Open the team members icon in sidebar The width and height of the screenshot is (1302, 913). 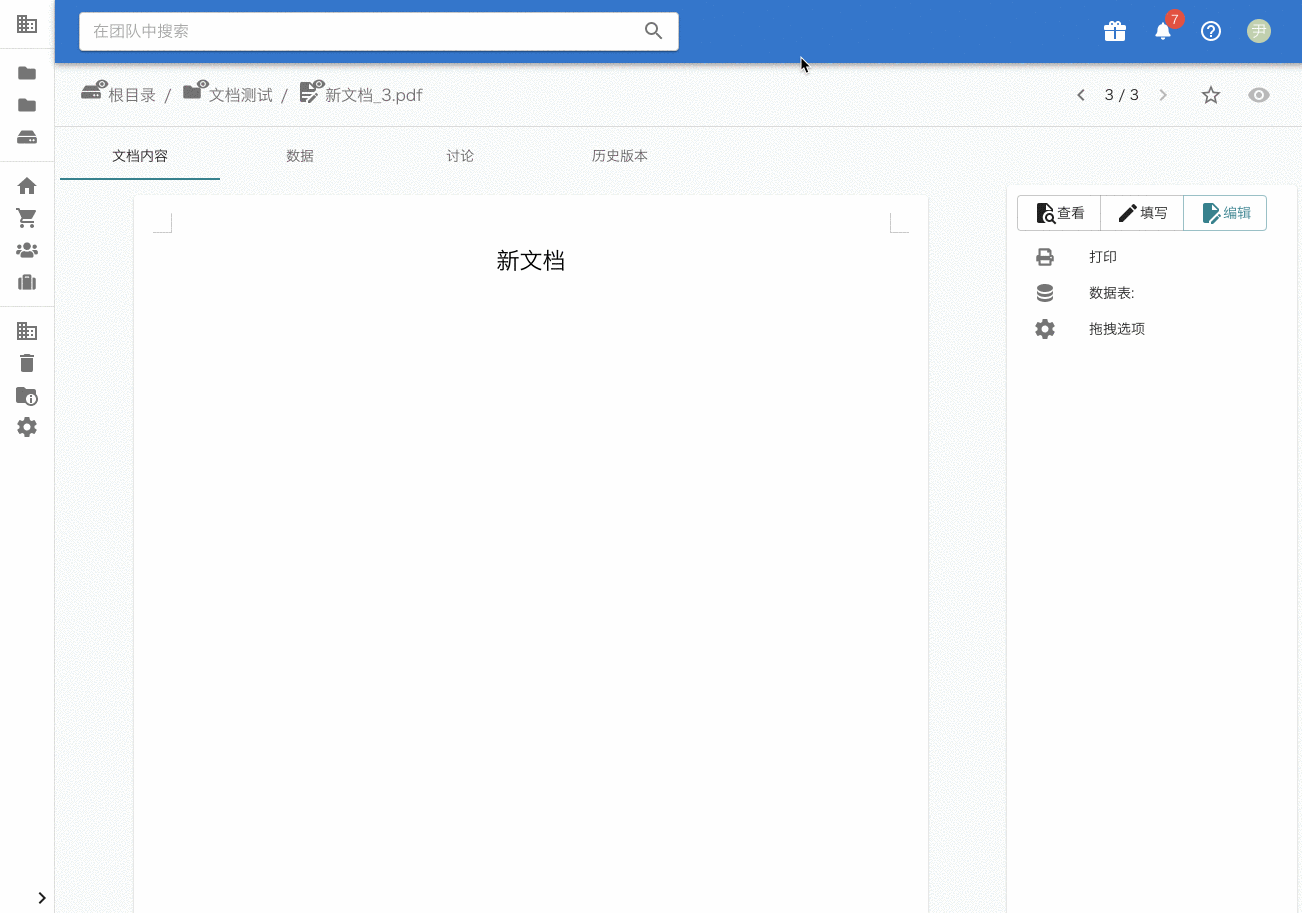(x=27, y=250)
